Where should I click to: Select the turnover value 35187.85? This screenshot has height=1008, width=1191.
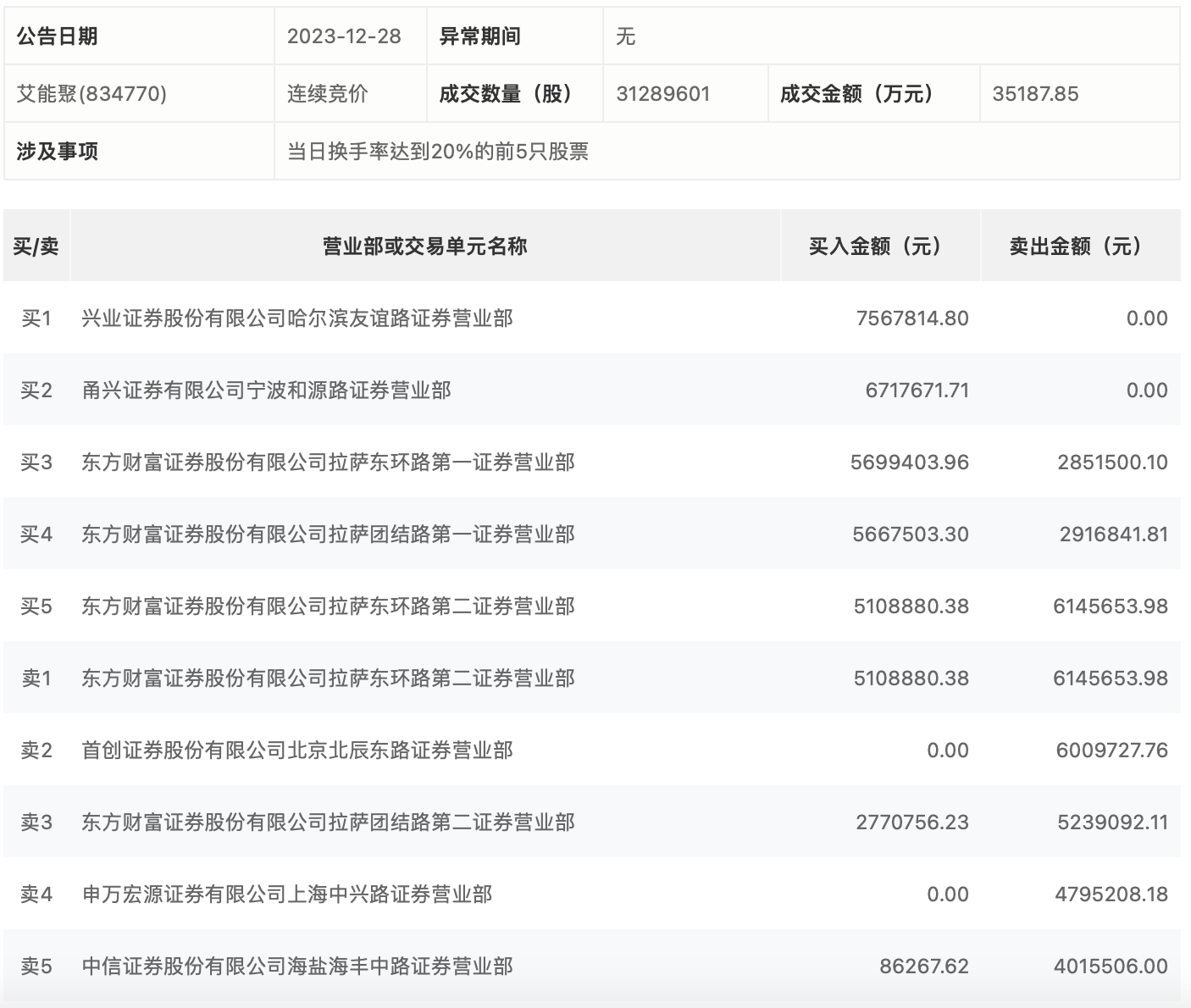tap(1035, 93)
